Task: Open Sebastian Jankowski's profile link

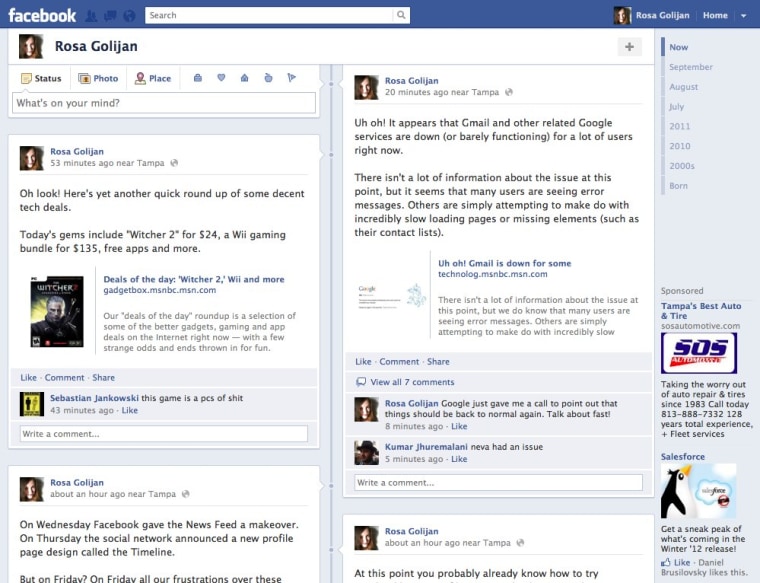Action: [94, 398]
